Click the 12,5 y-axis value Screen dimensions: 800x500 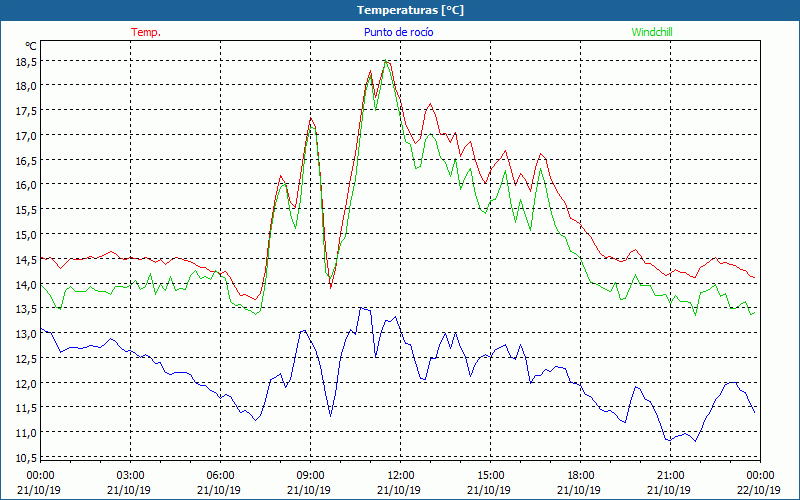coord(28,359)
